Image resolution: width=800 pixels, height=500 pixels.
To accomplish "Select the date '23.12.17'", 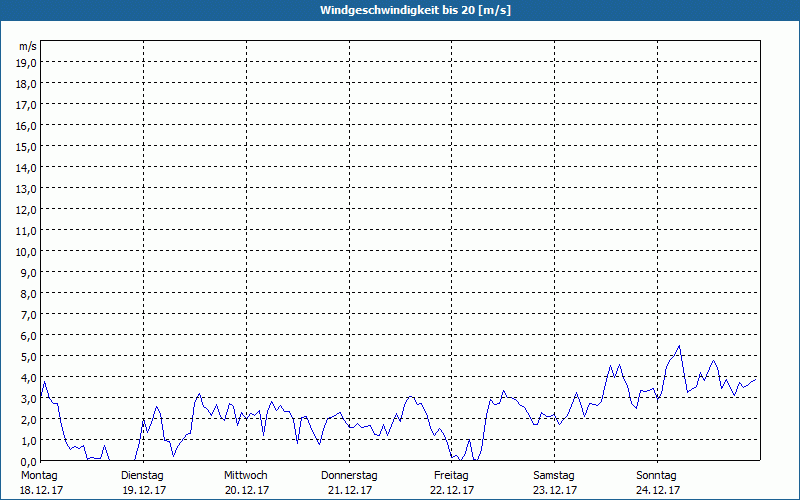I will (x=555, y=490).
